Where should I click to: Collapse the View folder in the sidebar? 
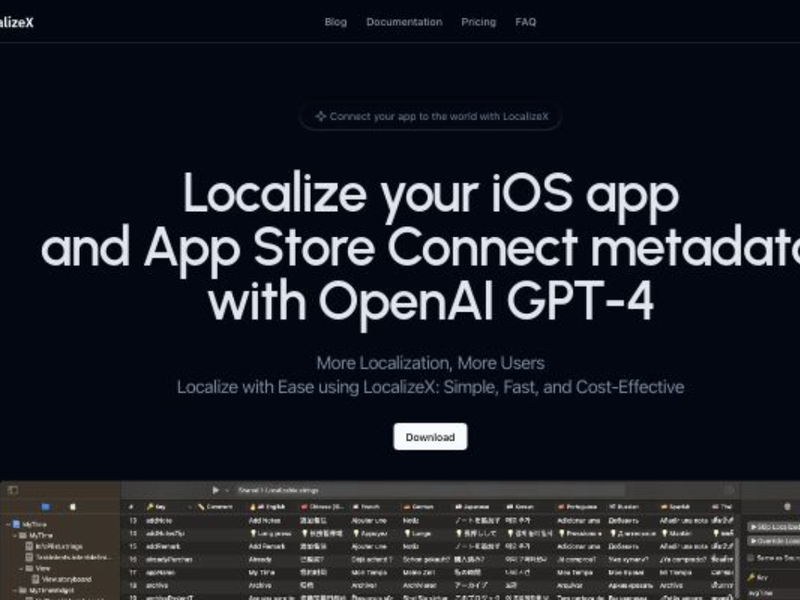click(22, 566)
